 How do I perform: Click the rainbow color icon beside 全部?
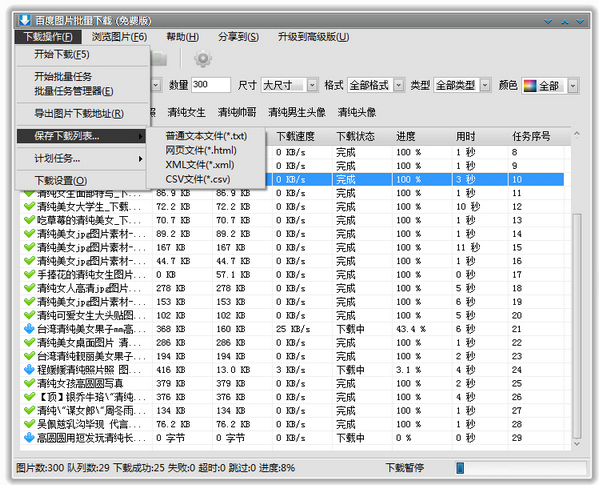tap(530, 86)
